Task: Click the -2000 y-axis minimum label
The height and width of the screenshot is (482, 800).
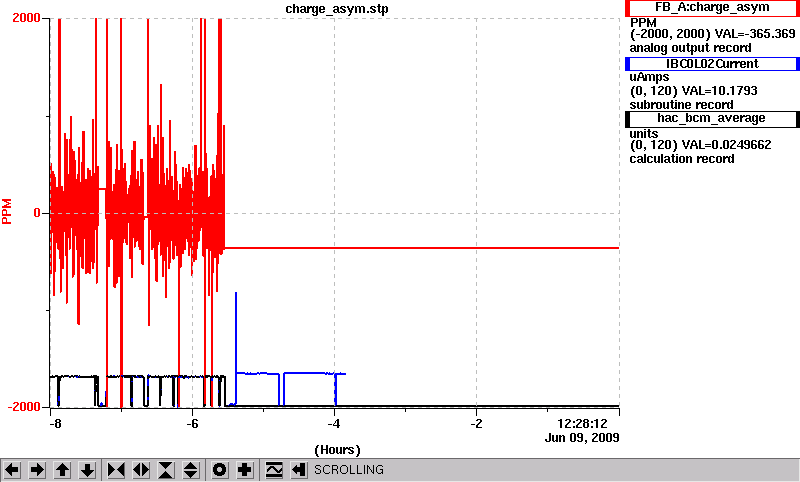Action: (23, 407)
